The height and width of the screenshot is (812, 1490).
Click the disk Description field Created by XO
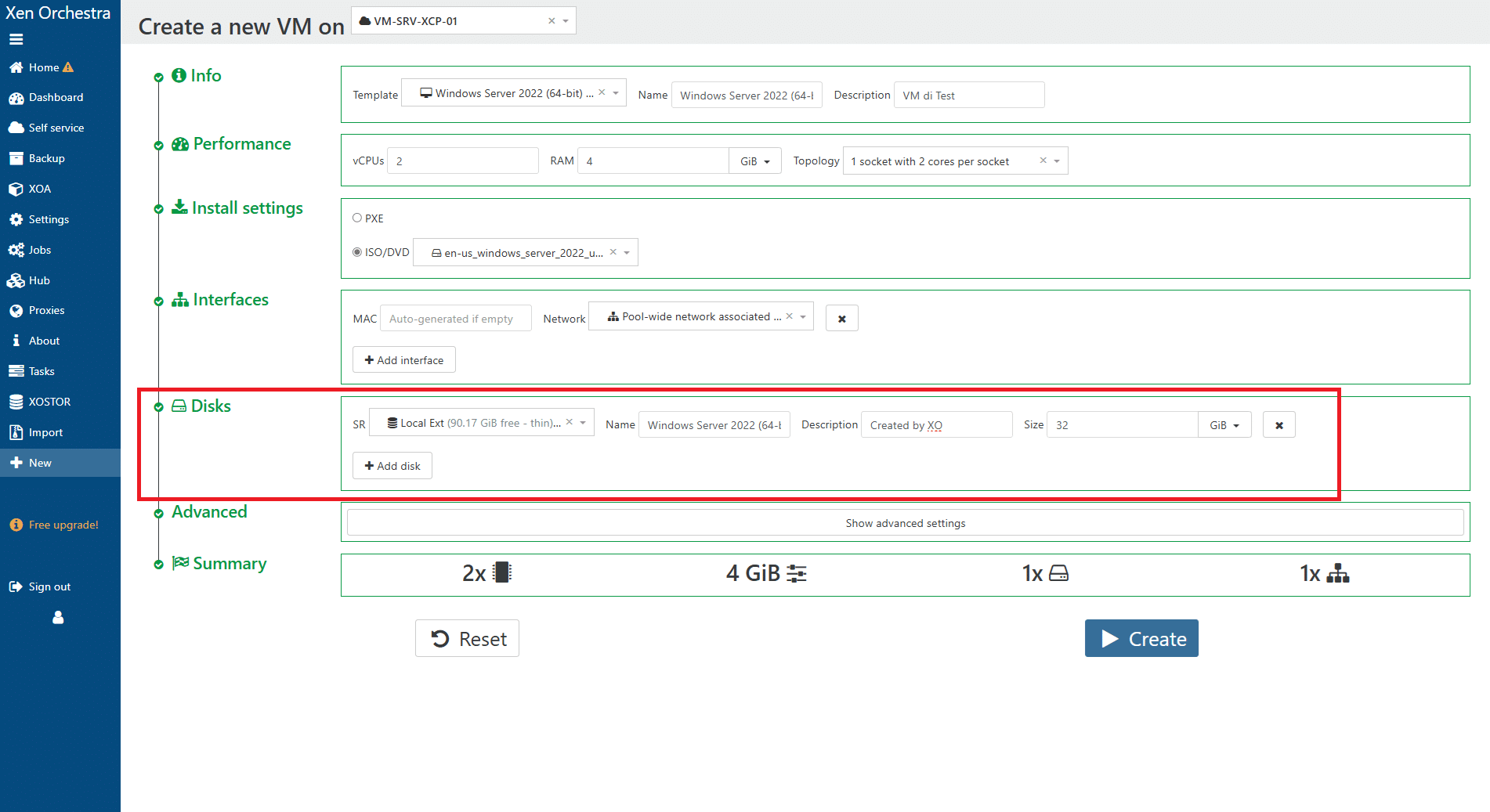tap(937, 425)
